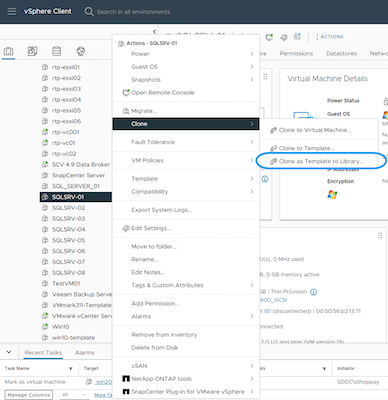The image size is (388, 400).
Task: Expand Power submenu
Action: (186, 54)
